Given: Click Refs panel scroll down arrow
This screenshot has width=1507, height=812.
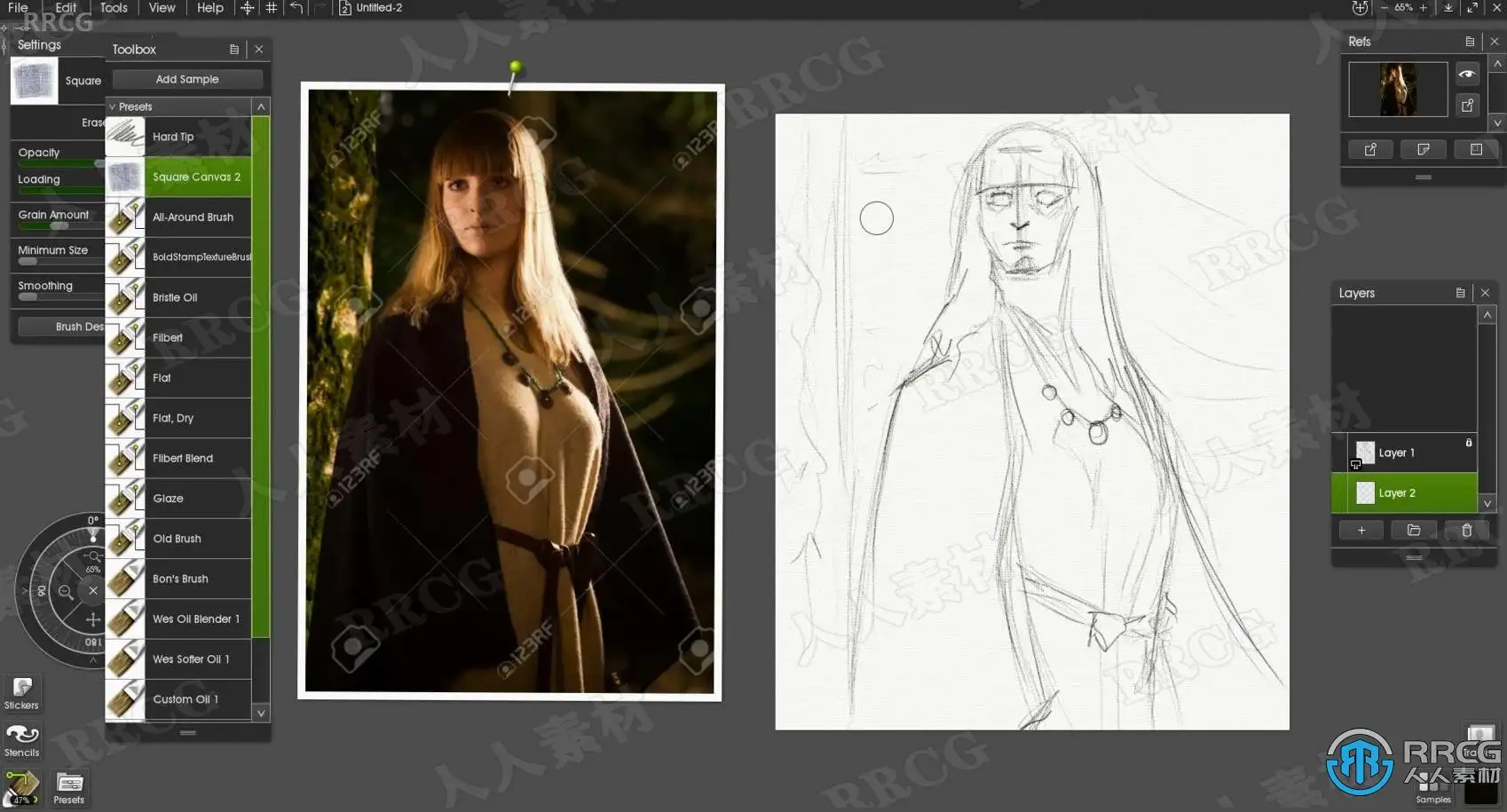Looking at the screenshot, I should click(x=1498, y=122).
